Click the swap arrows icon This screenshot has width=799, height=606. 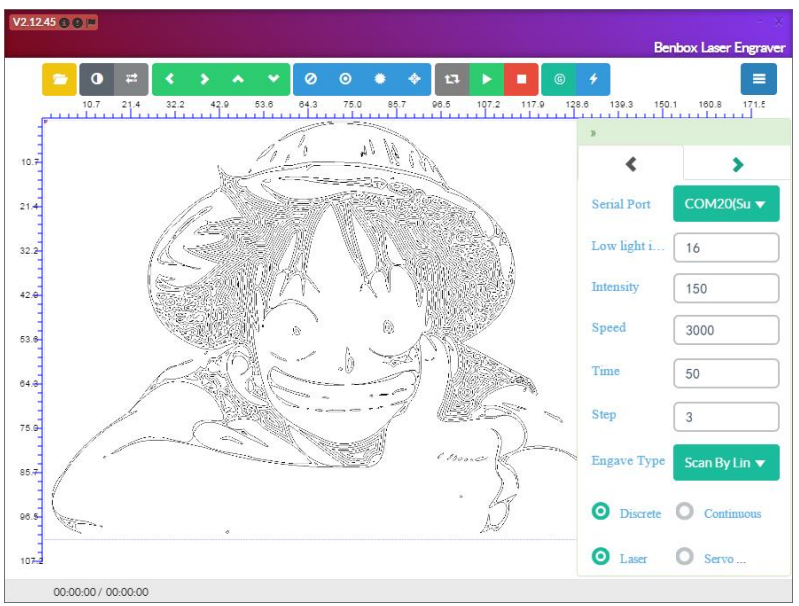[131, 79]
